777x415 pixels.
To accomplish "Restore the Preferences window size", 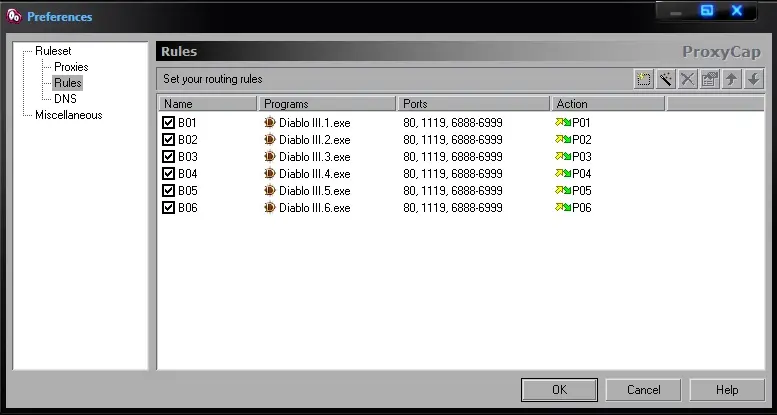I will tap(707, 10).
